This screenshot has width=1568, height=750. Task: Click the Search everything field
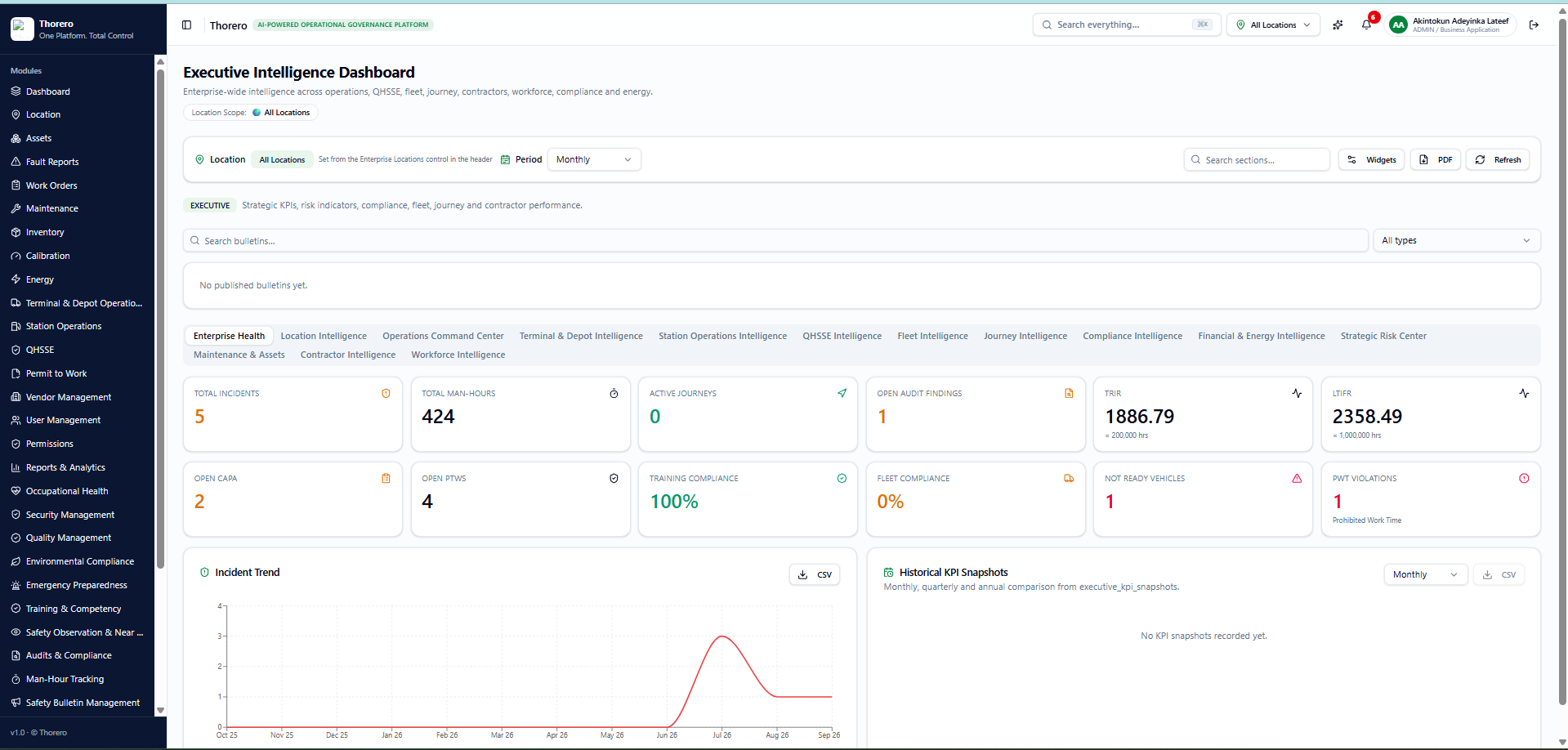(1127, 25)
